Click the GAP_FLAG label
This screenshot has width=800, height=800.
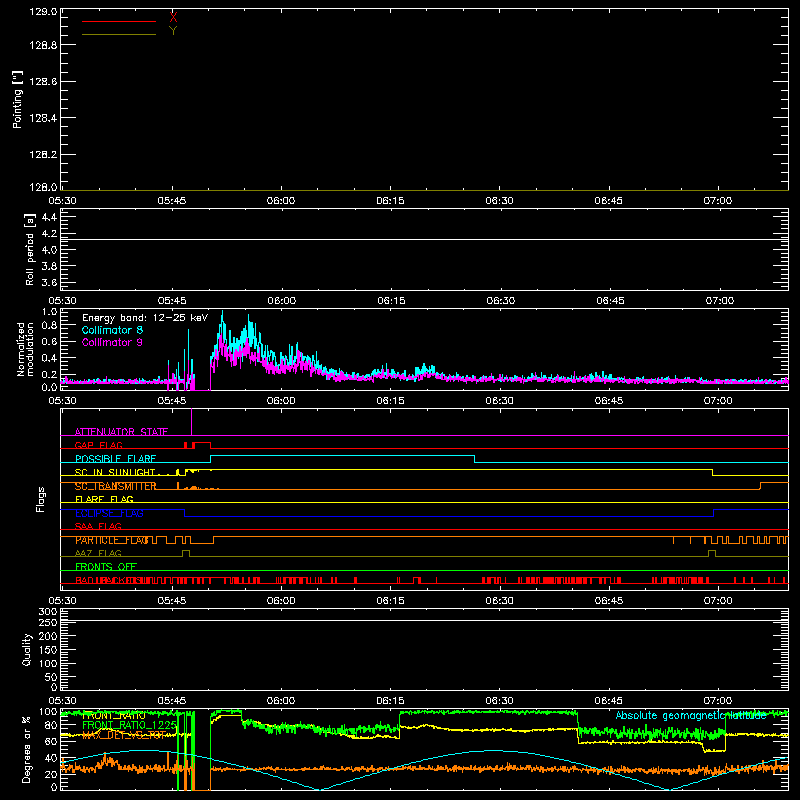(98, 445)
